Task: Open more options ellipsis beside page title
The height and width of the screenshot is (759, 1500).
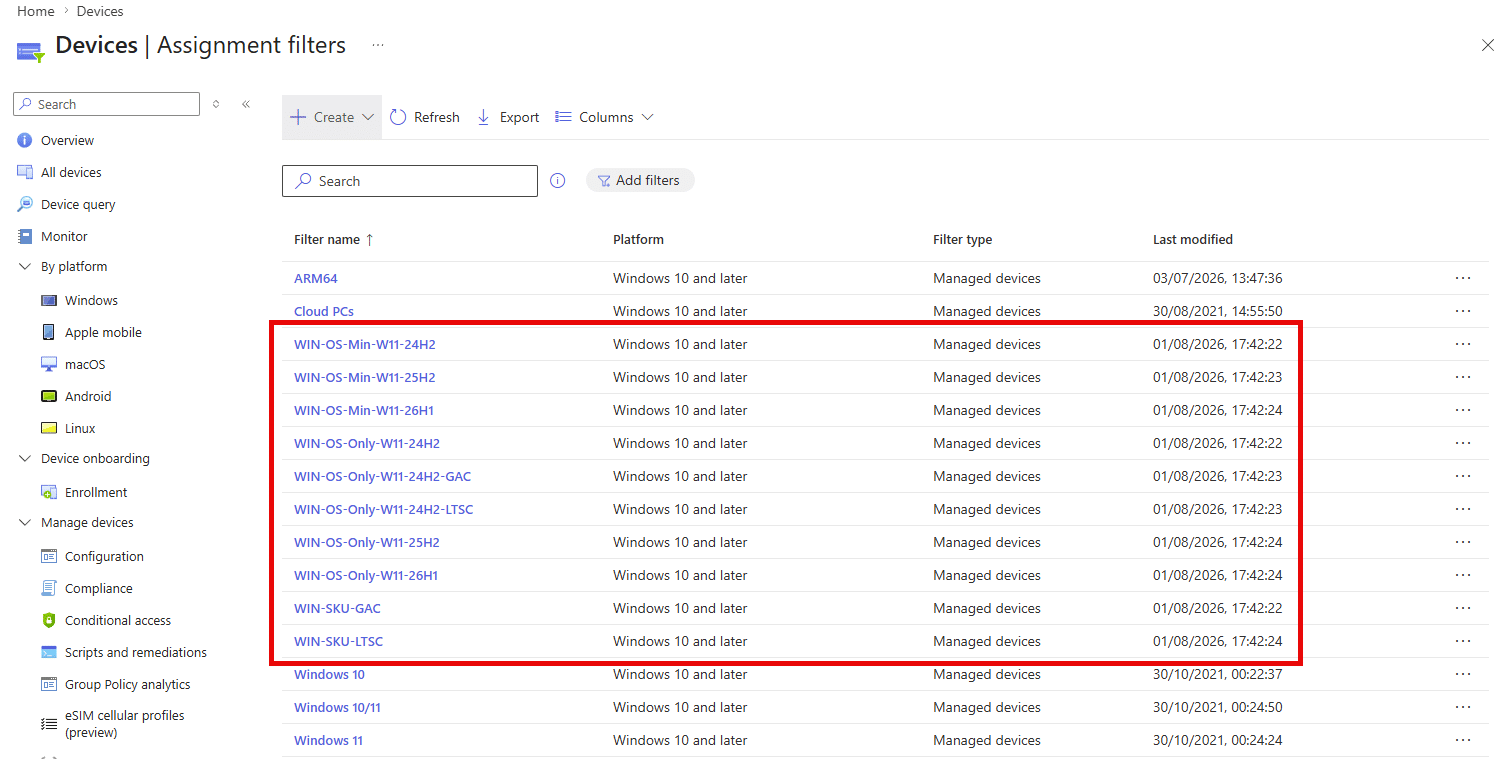Action: coord(378,45)
